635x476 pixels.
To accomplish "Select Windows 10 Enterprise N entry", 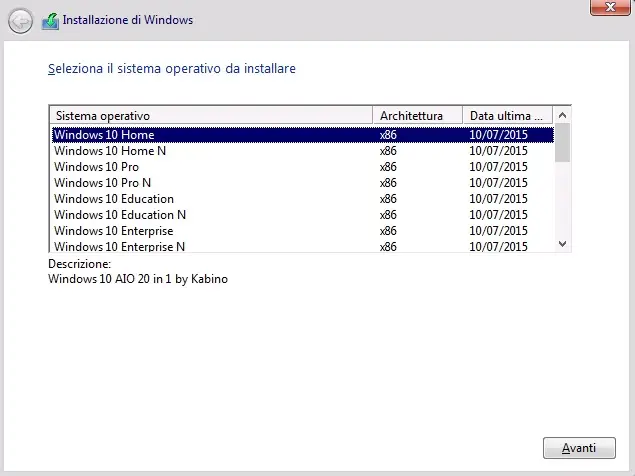I will (303, 246).
